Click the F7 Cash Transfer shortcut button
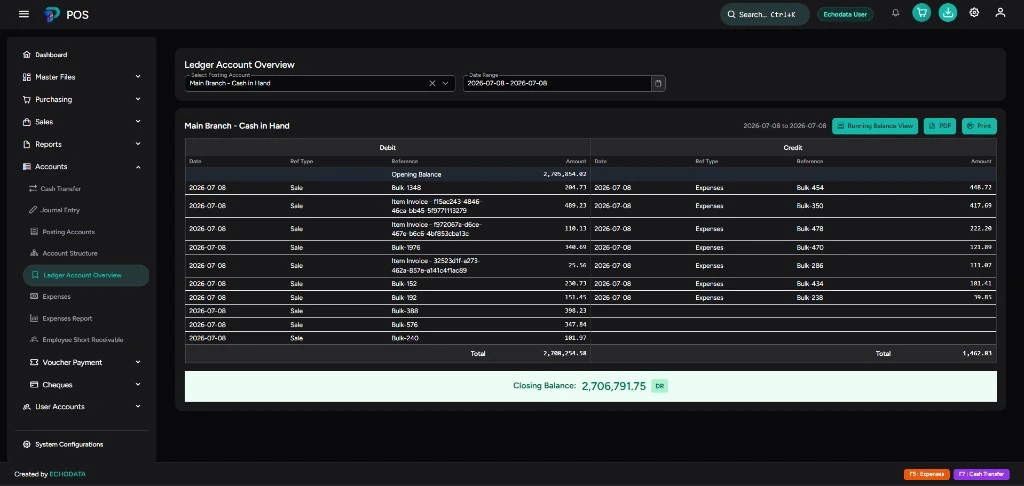This screenshot has width=1024, height=486. (x=982, y=474)
